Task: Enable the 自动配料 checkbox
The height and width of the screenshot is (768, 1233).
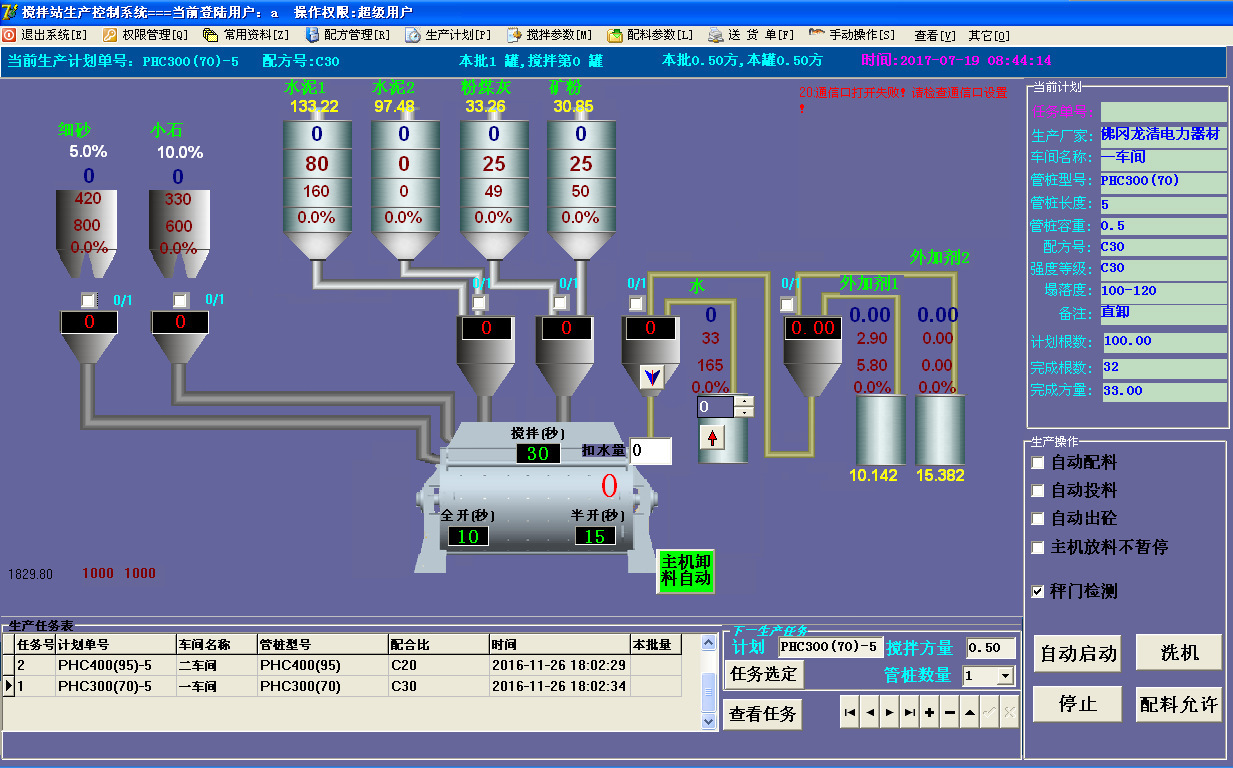Action: click(x=1038, y=463)
